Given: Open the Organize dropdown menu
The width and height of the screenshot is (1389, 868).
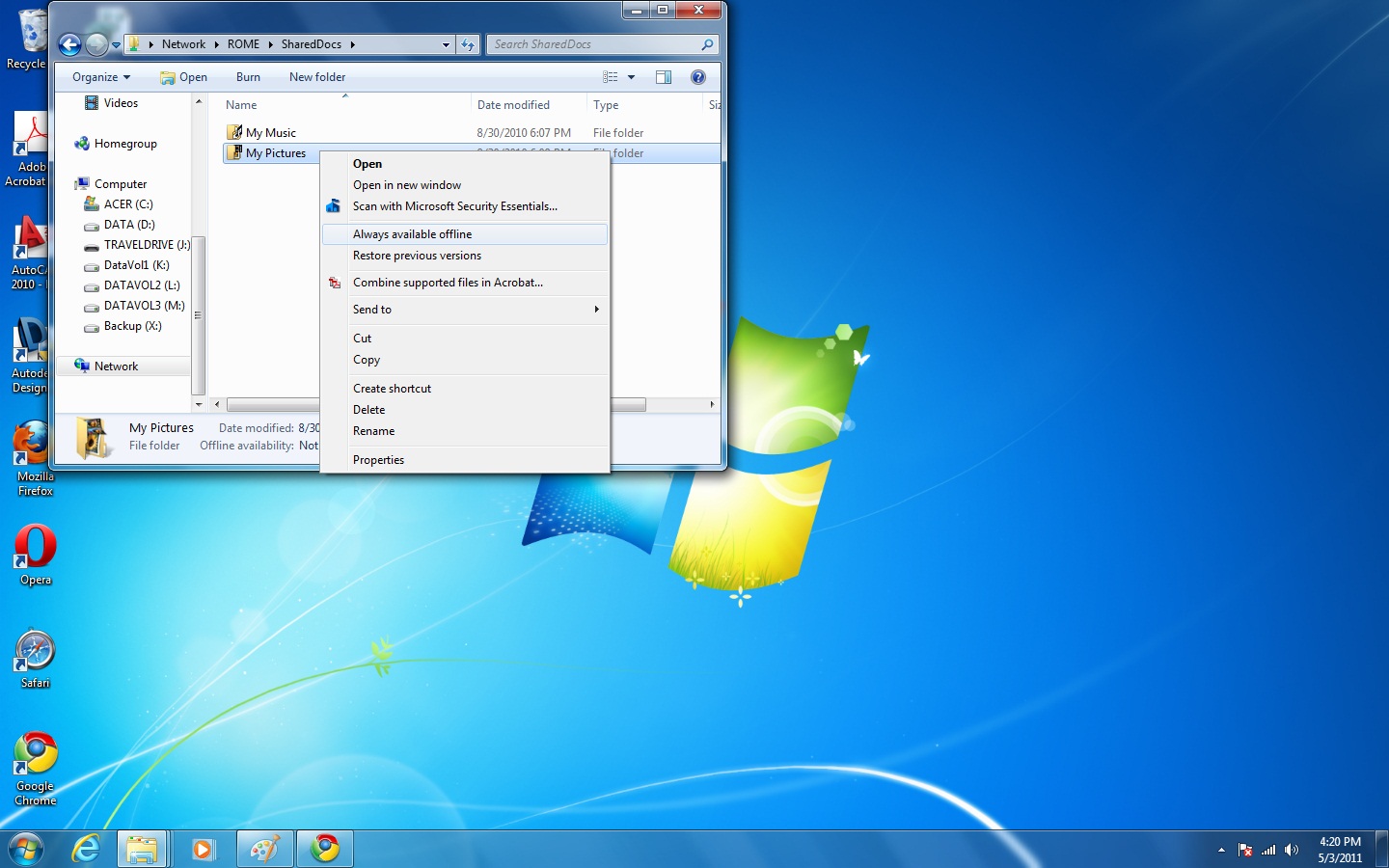Looking at the screenshot, I should 101,77.
